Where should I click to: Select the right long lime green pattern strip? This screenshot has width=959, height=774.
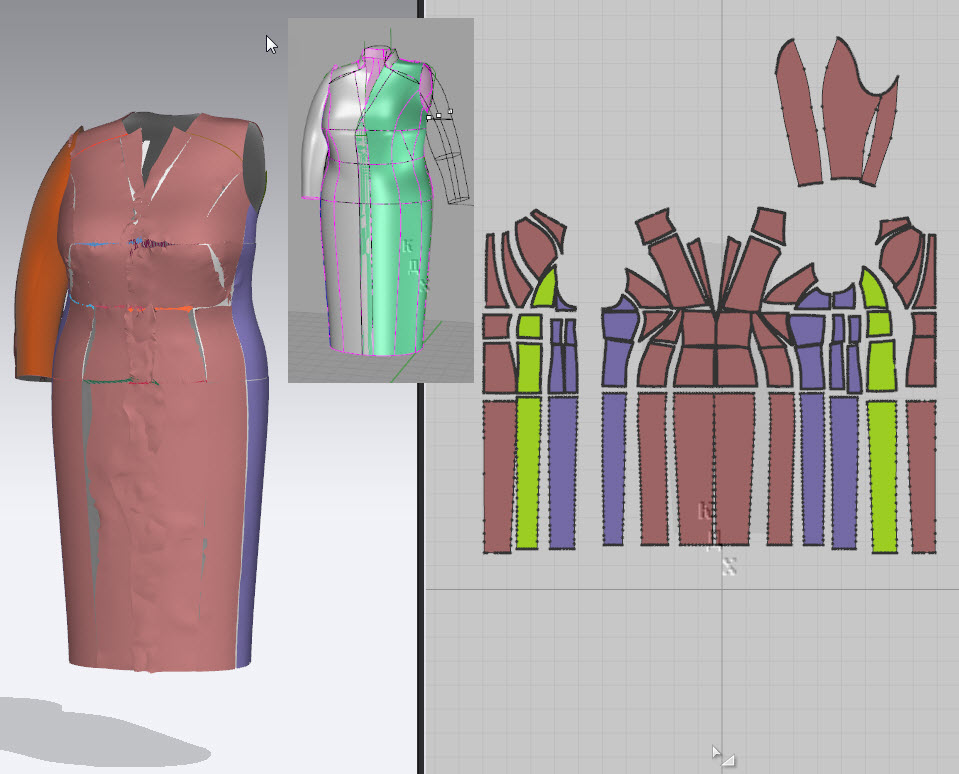(883, 475)
